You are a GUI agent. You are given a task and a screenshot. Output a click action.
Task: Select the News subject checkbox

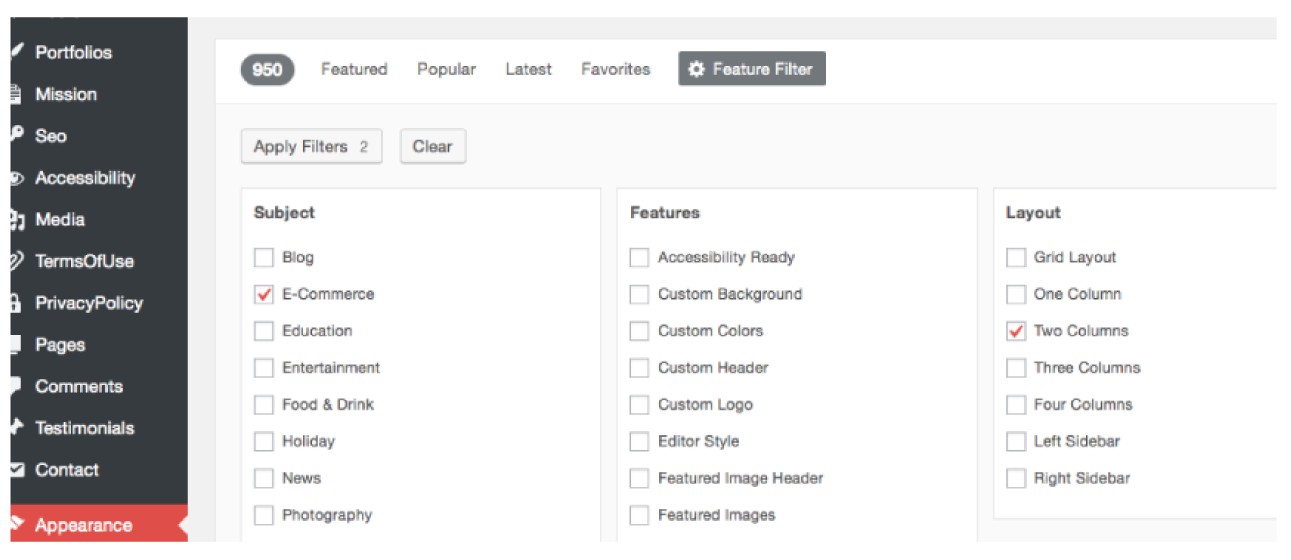tap(263, 478)
